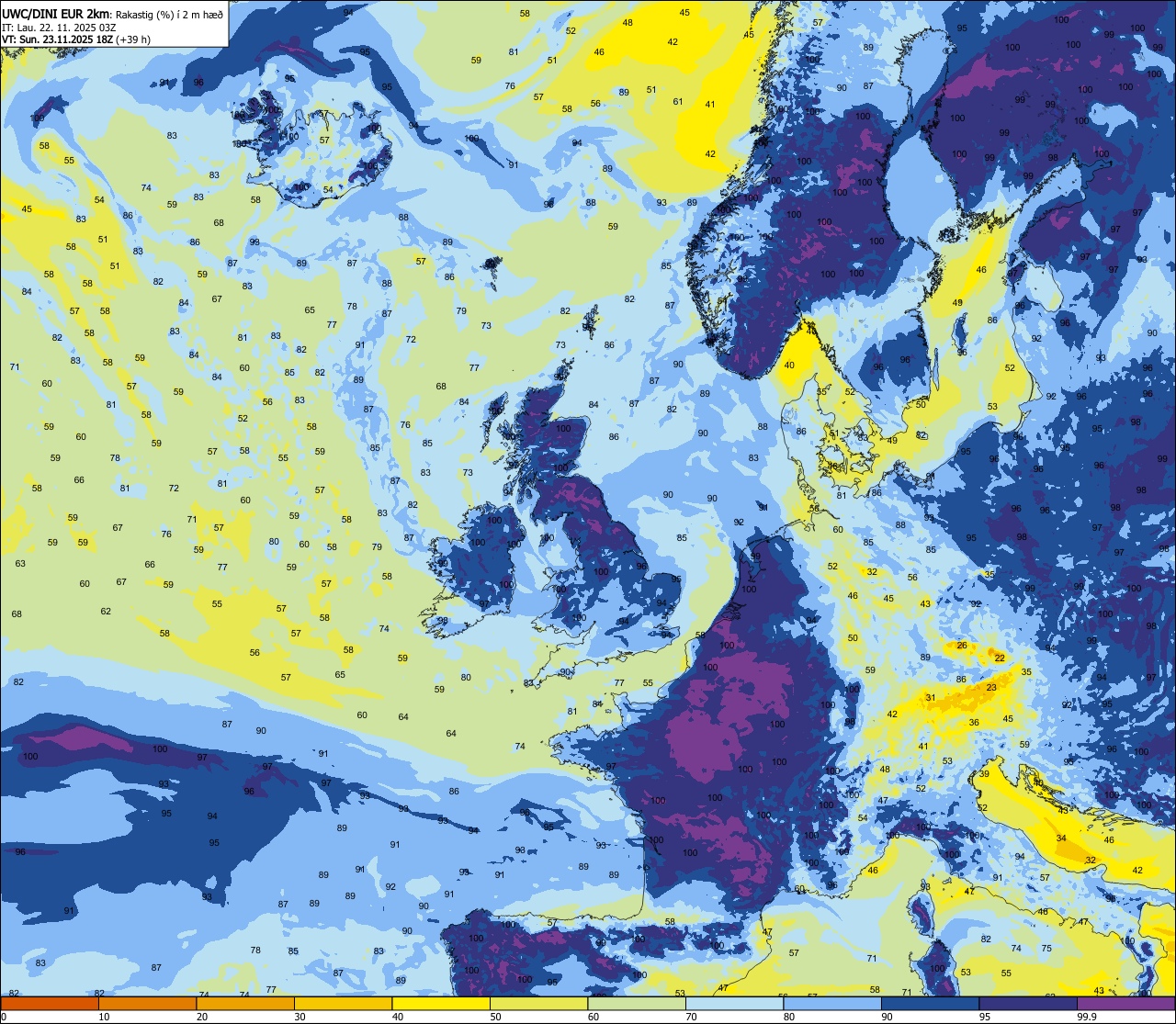Click the legend swatch between 30 and 40
The image size is (1176, 1024).
[343, 1003]
